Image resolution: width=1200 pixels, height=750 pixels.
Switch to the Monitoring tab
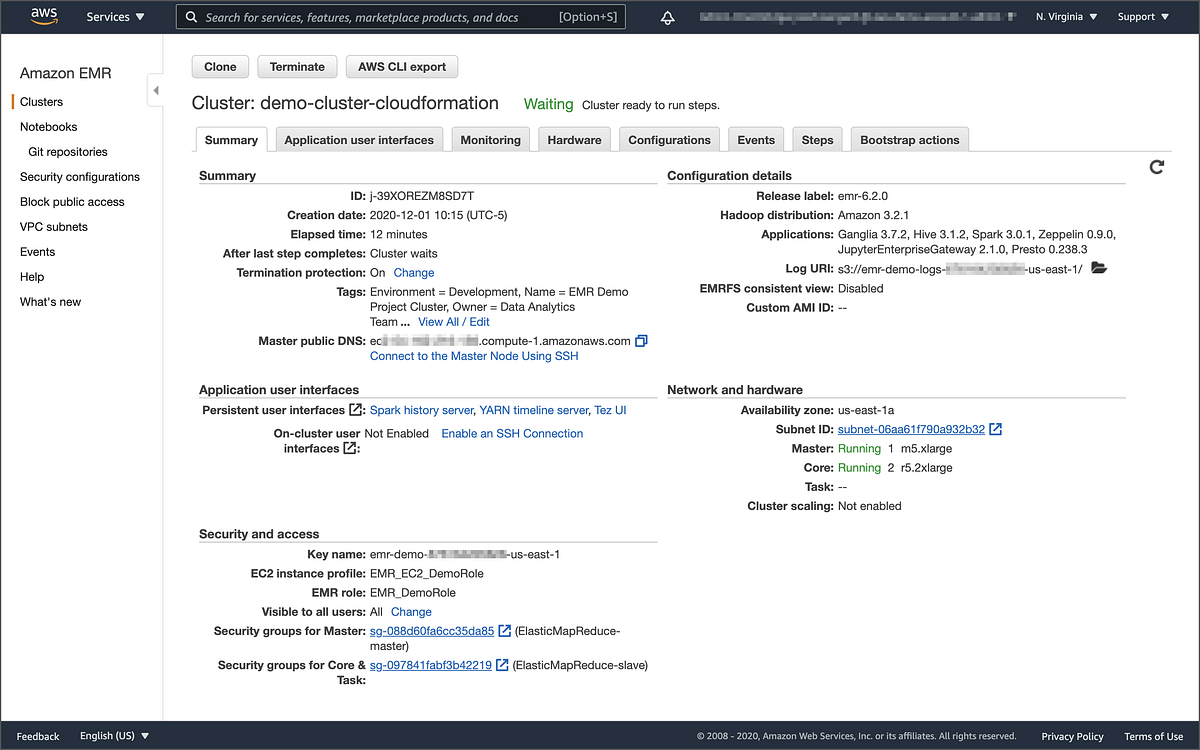pos(490,139)
